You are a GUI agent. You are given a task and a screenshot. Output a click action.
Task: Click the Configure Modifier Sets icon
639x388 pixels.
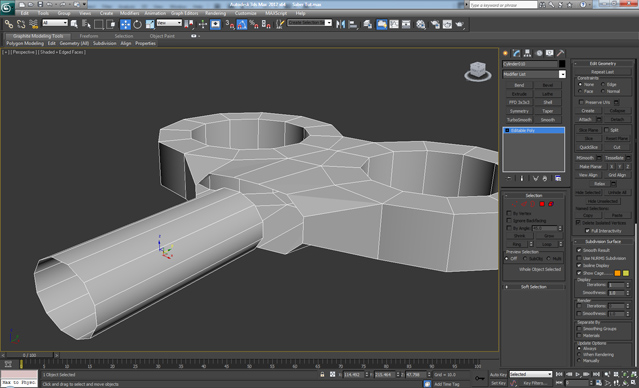pos(558,179)
